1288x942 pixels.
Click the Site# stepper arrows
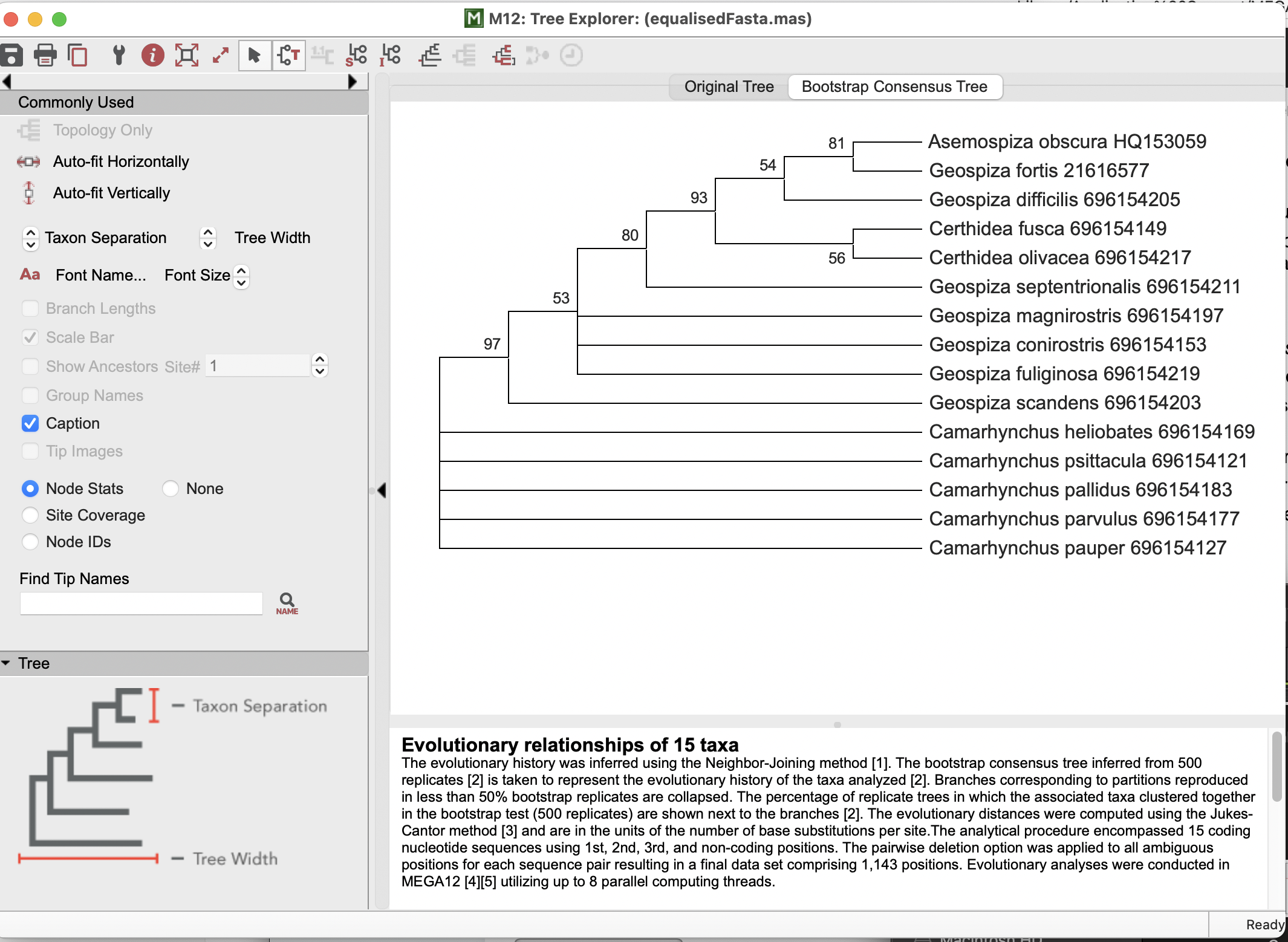[x=320, y=365]
